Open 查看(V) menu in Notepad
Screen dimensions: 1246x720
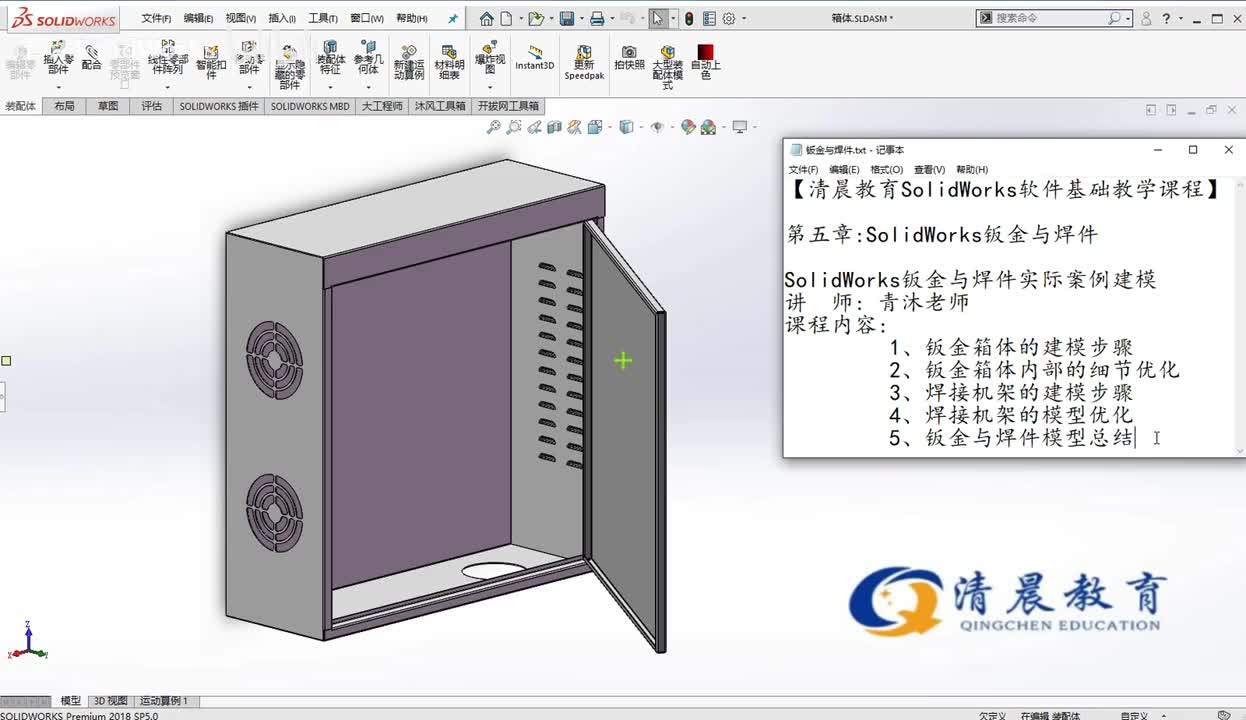[929, 170]
